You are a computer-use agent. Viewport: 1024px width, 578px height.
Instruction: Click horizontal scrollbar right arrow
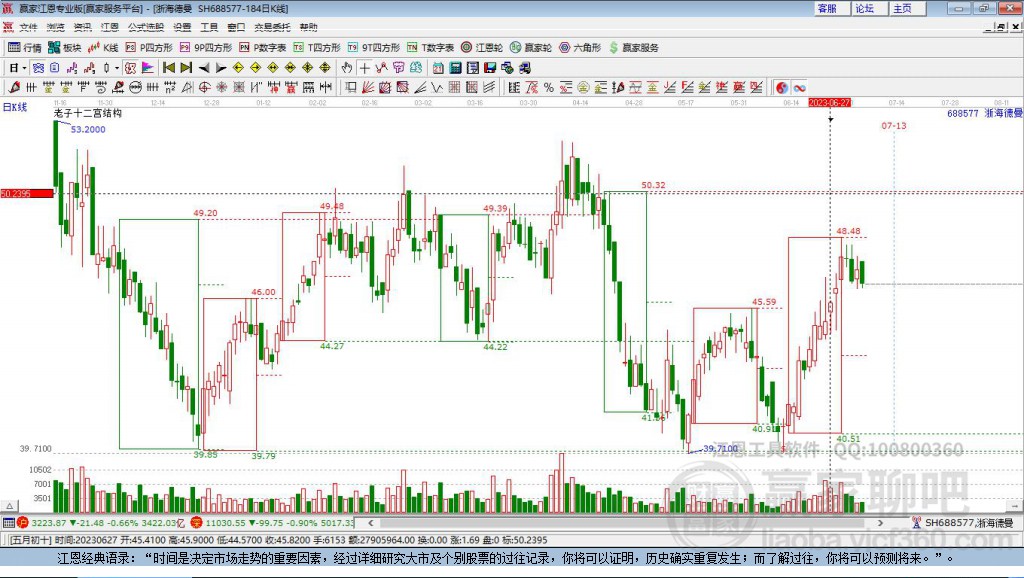[x=880, y=522]
